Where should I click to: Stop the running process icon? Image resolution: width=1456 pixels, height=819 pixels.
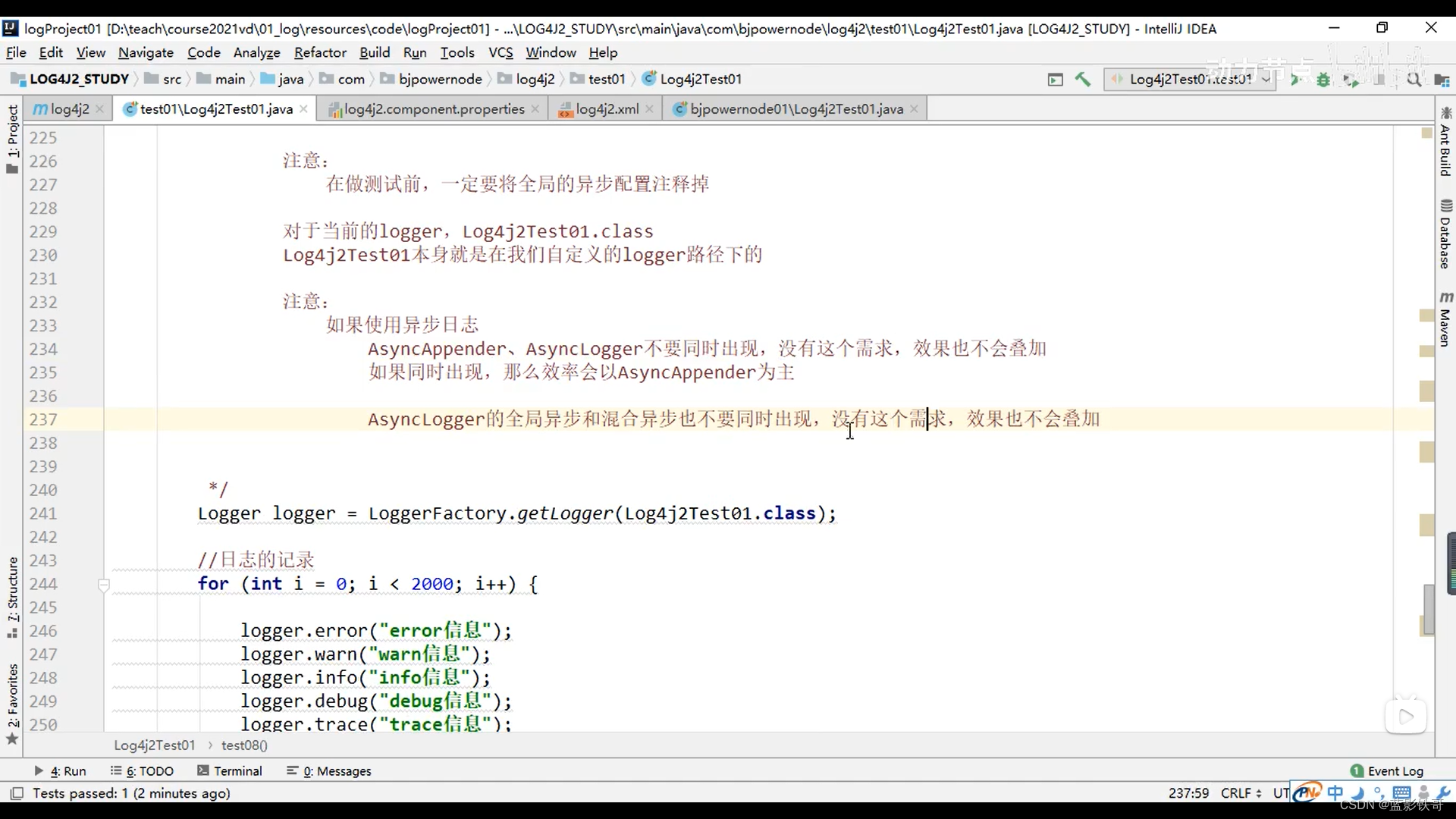point(1379,79)
